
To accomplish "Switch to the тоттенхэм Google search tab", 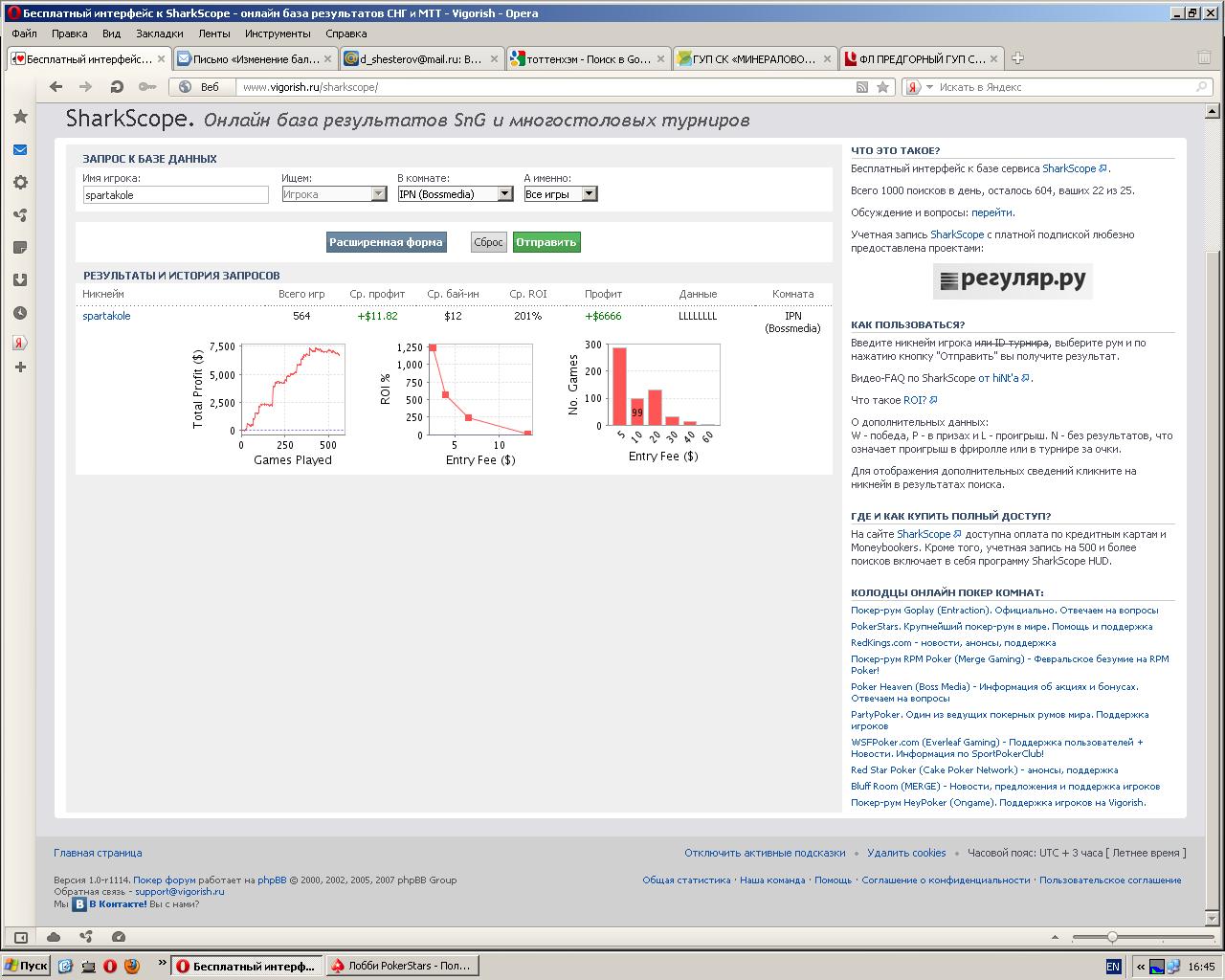I will (581, 59).
